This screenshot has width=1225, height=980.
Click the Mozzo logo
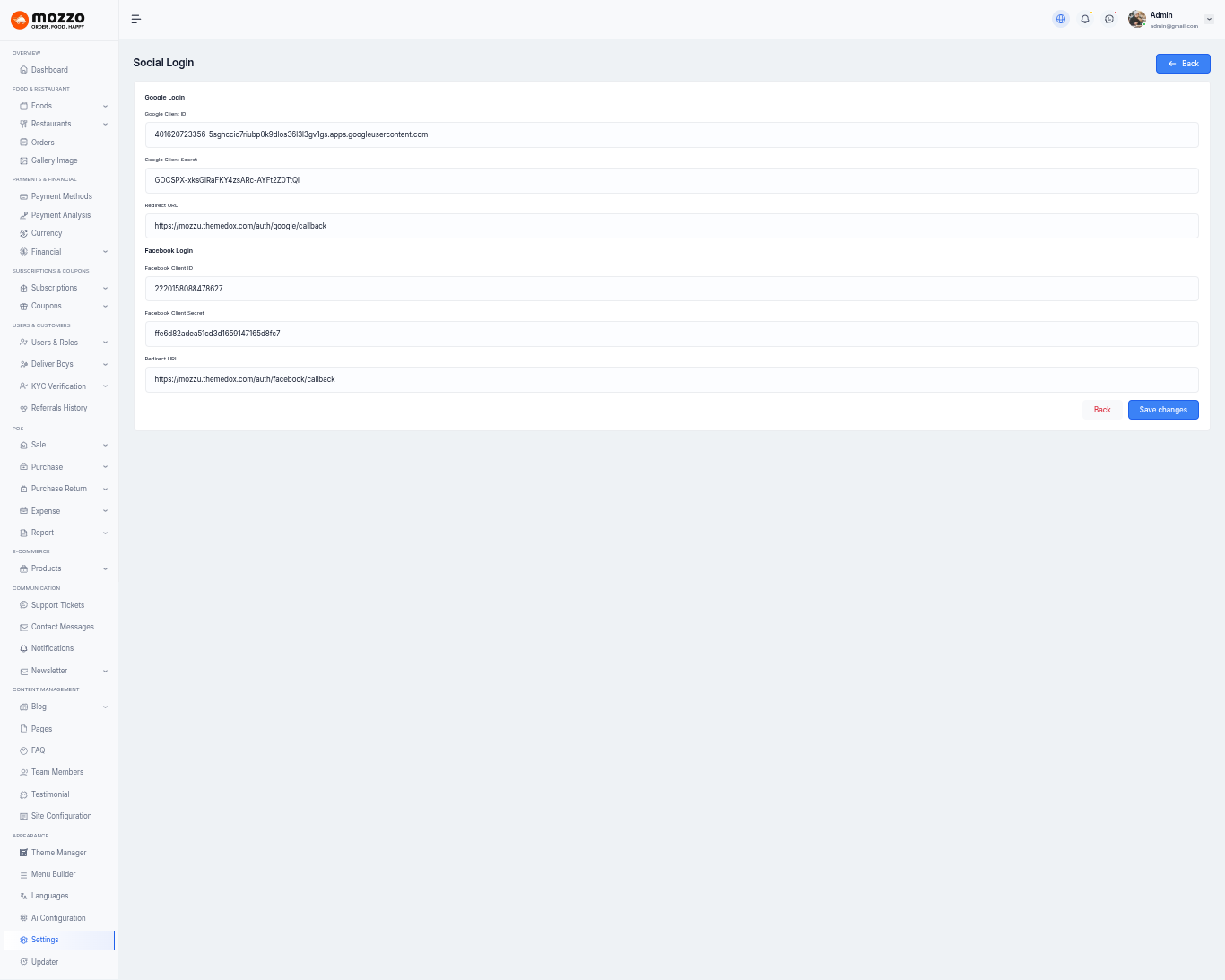(48, 20)
